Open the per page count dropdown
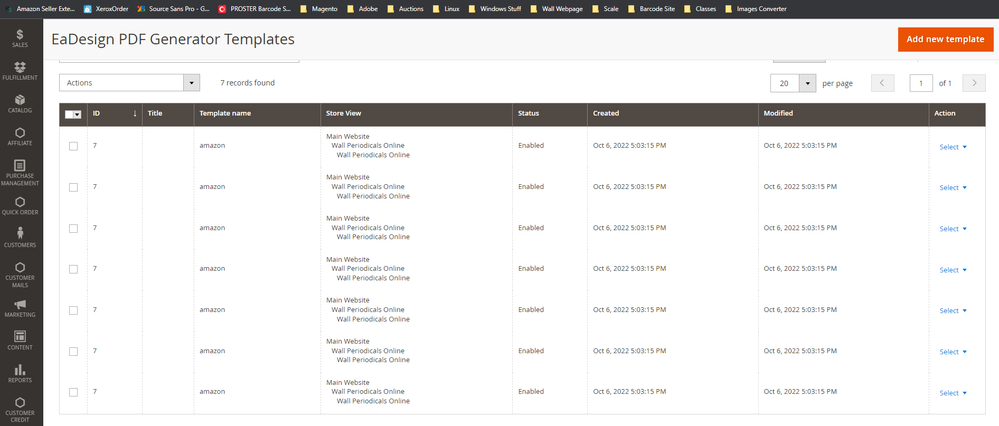 click(x=807, y=83)
